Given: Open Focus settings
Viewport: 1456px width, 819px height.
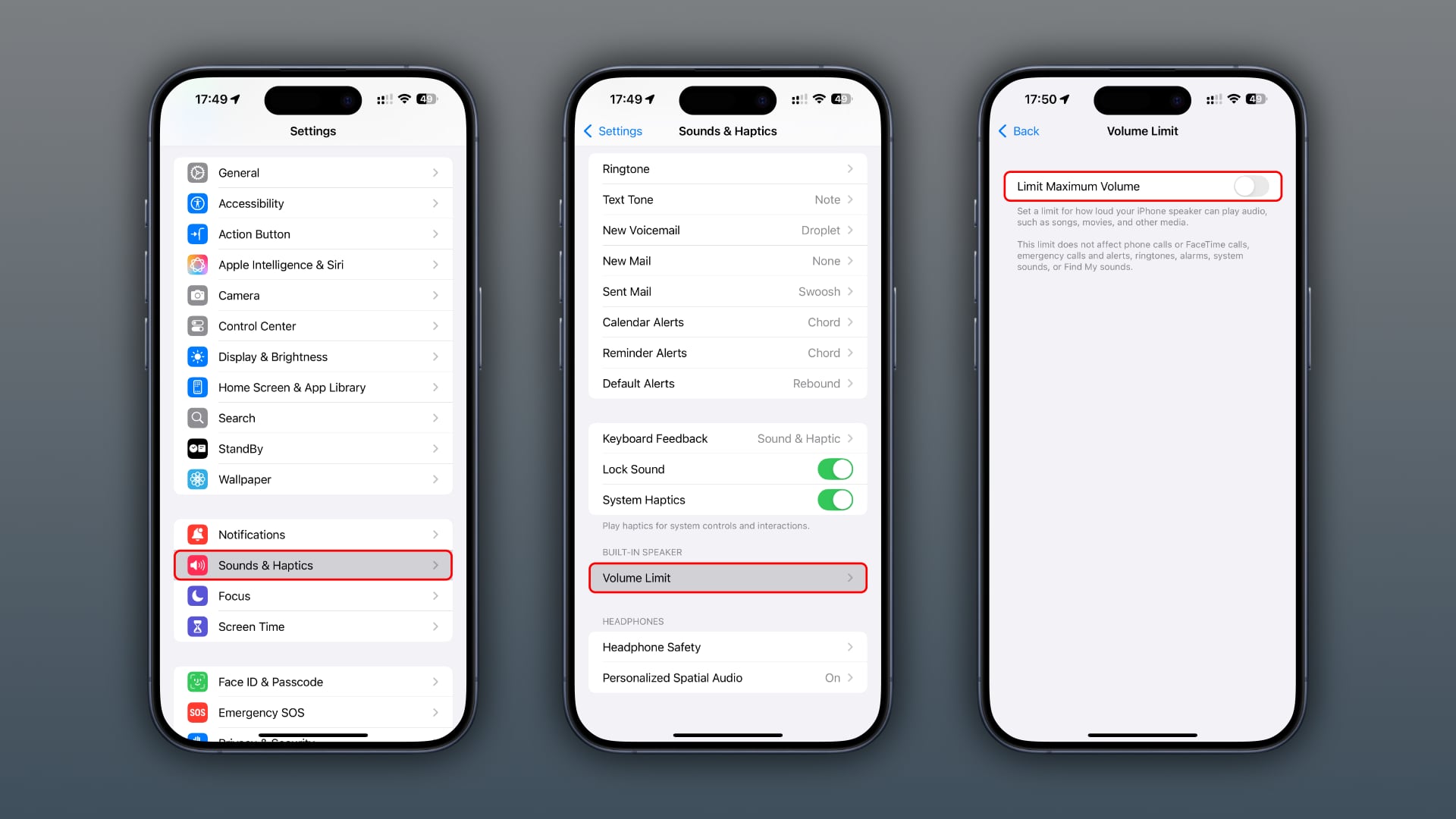Looking at the screenshot, I should tap(313, 595).
